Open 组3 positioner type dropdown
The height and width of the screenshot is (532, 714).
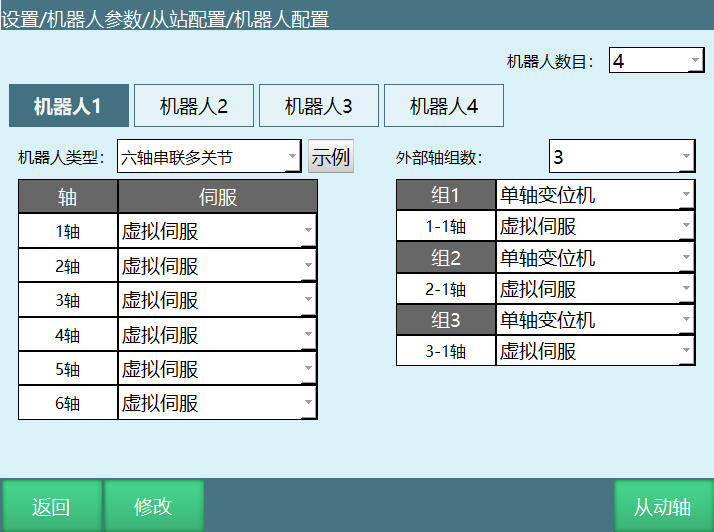pyautogui.click(x=595, y=320)
